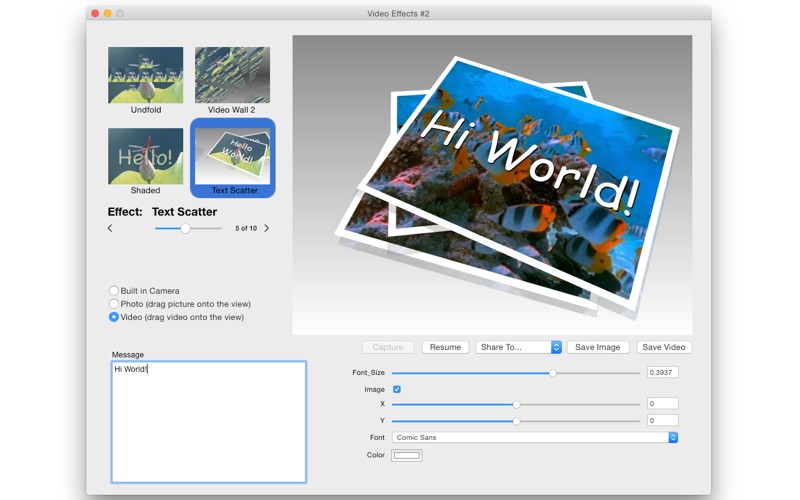800x500 pixels.
Task: Pick the Shaded effect thumbnail
Action: coord(146,156)
